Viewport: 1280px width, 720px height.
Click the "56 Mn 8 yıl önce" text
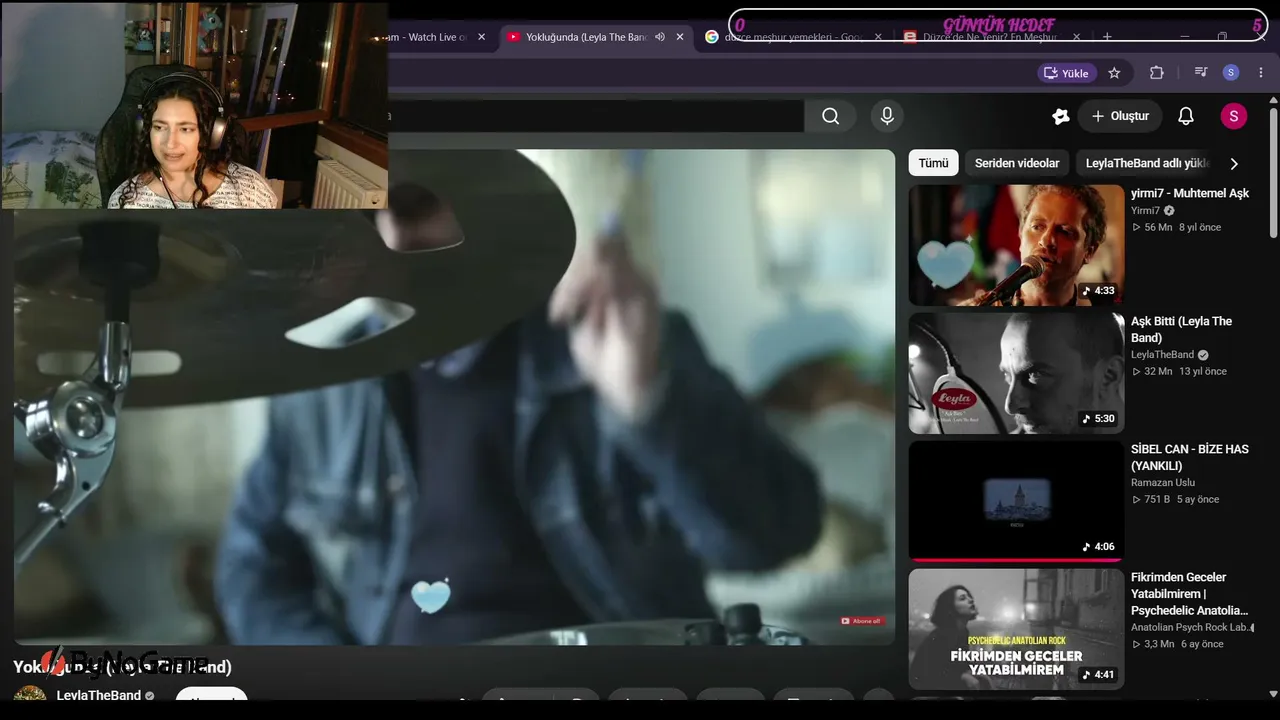tap(1176, 227)
